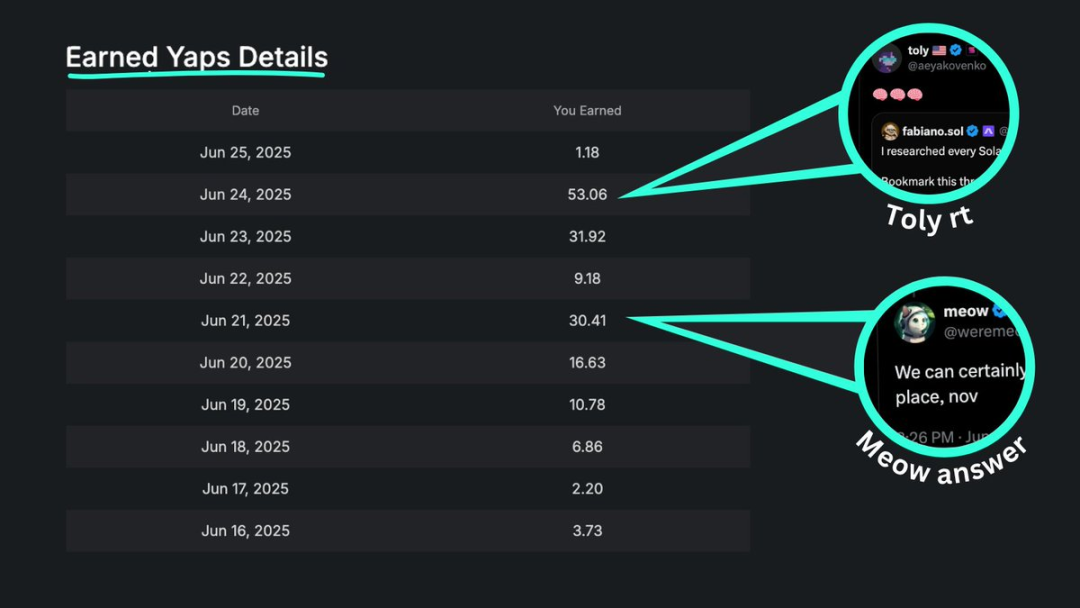Select the Jun 24, 2025 date cell
The image size is (1080, 608).
point(245,195)
